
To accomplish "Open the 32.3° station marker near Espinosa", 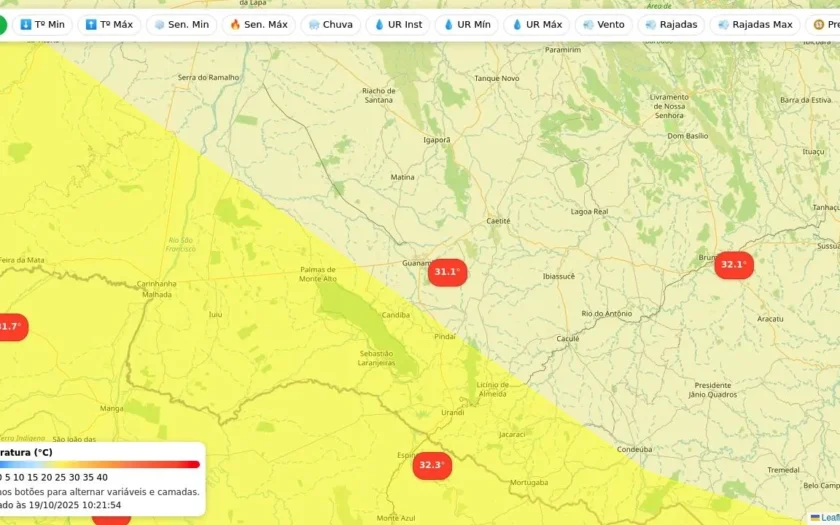I will pyautogui.click(x=432, y=465).
